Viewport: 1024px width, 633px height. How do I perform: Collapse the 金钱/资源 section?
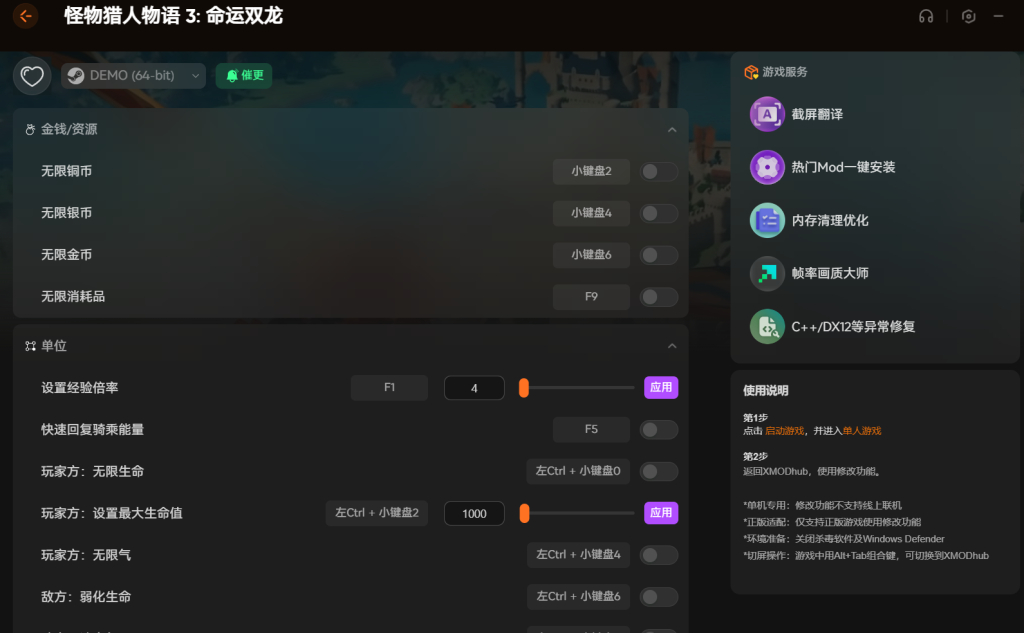click(672, 130)
